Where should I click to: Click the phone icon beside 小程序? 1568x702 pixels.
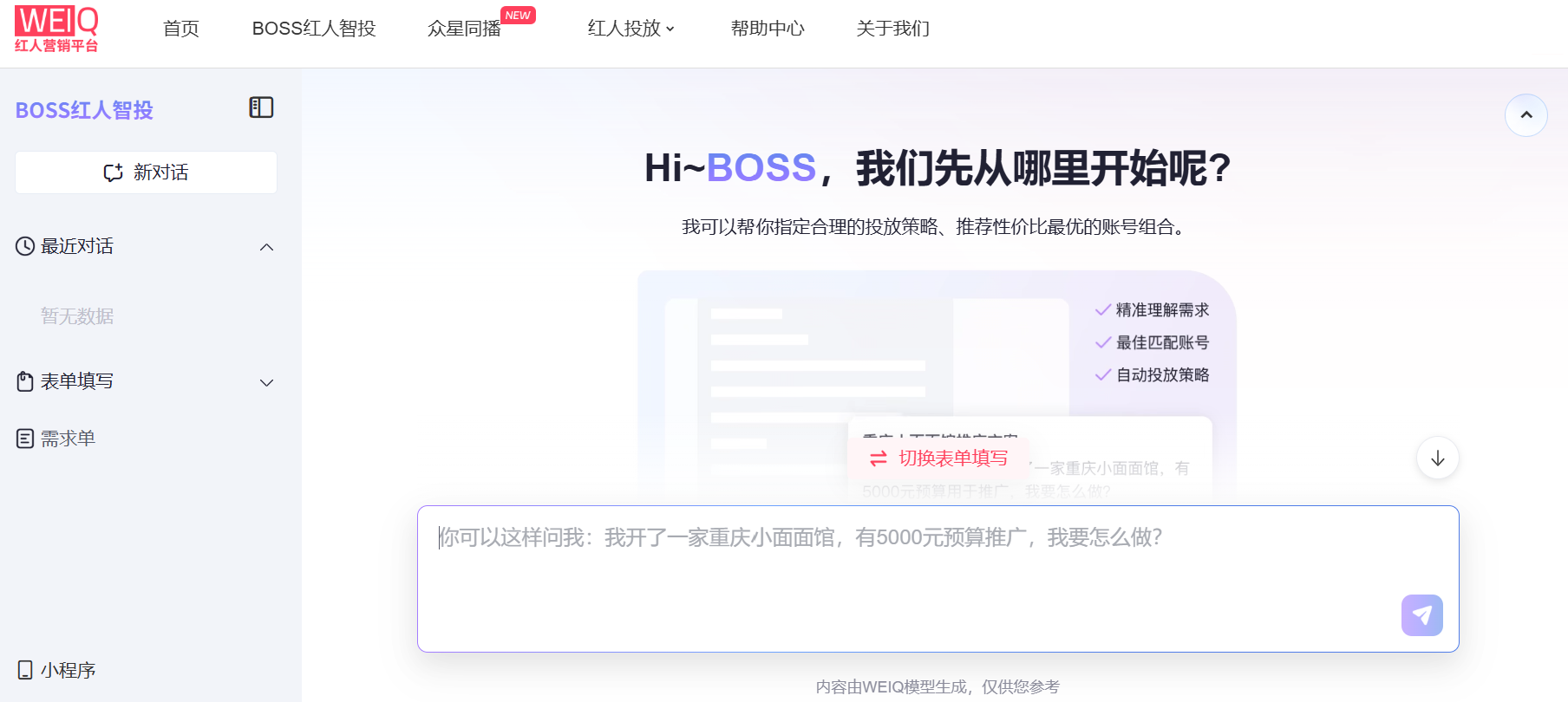pyautogui.click(x=25, y=670)
